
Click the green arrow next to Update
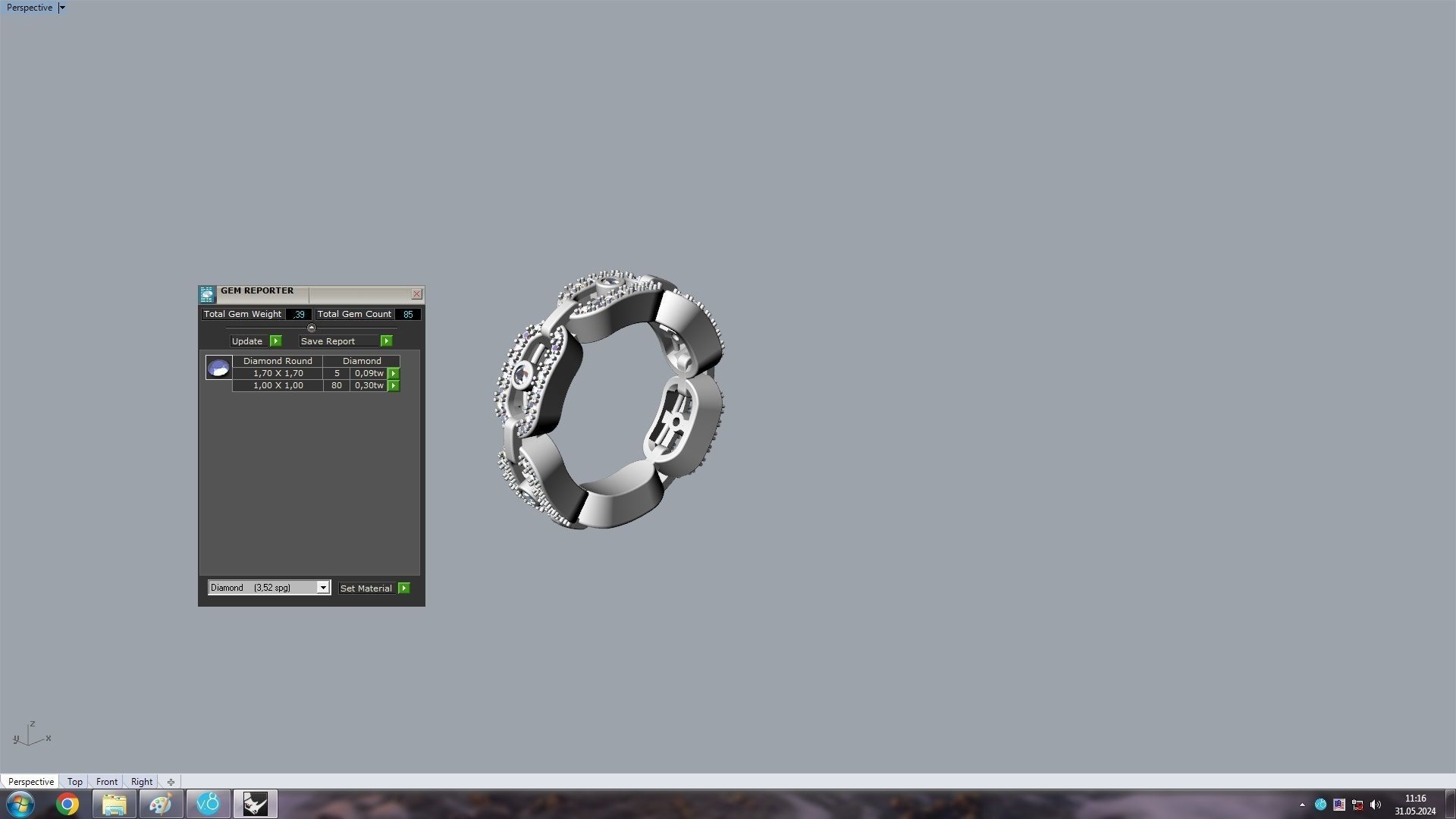click(x=276, y=341)
